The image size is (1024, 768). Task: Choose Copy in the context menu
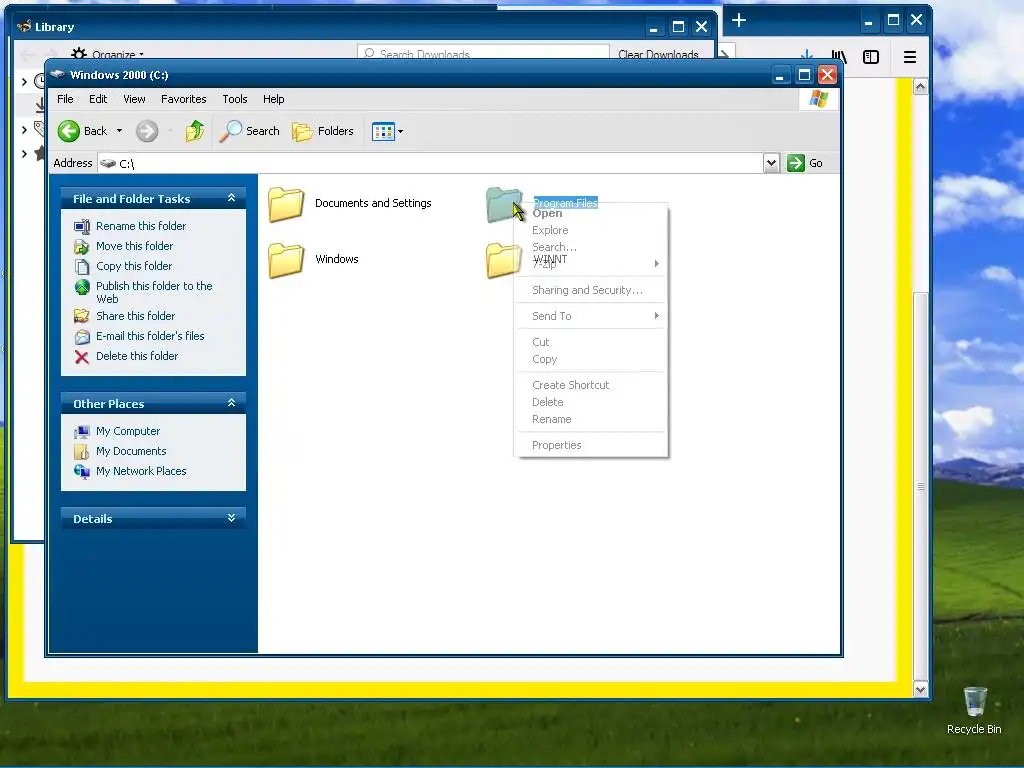pos(590,360)
